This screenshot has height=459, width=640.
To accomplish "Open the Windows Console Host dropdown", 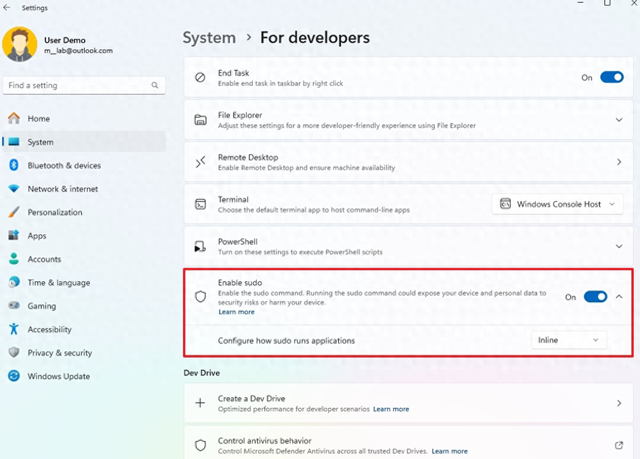I will tap(558, 204).
